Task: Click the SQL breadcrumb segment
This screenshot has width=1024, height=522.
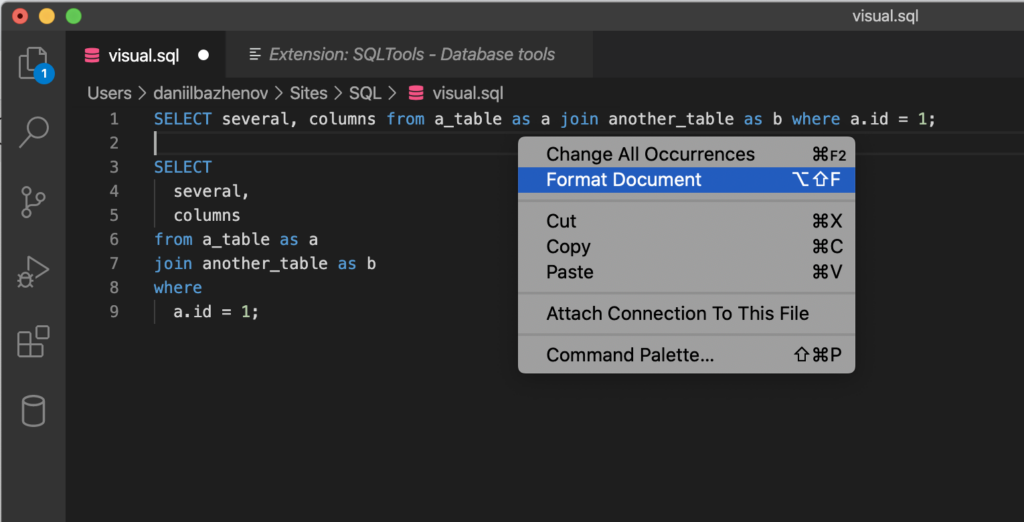Action: pyautogui.click(x=365, y=93)
